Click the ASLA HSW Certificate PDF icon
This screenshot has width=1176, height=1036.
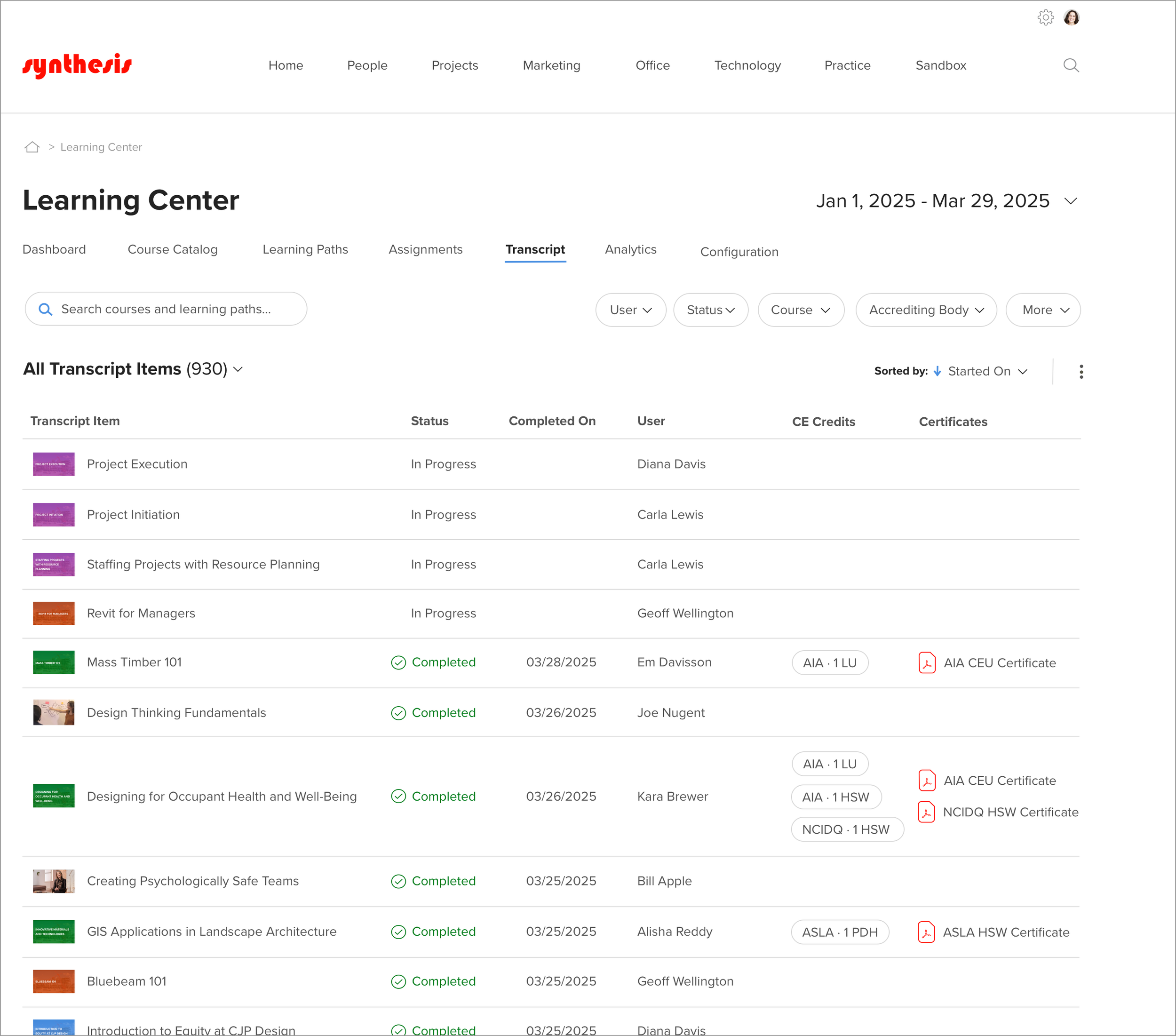926,932
